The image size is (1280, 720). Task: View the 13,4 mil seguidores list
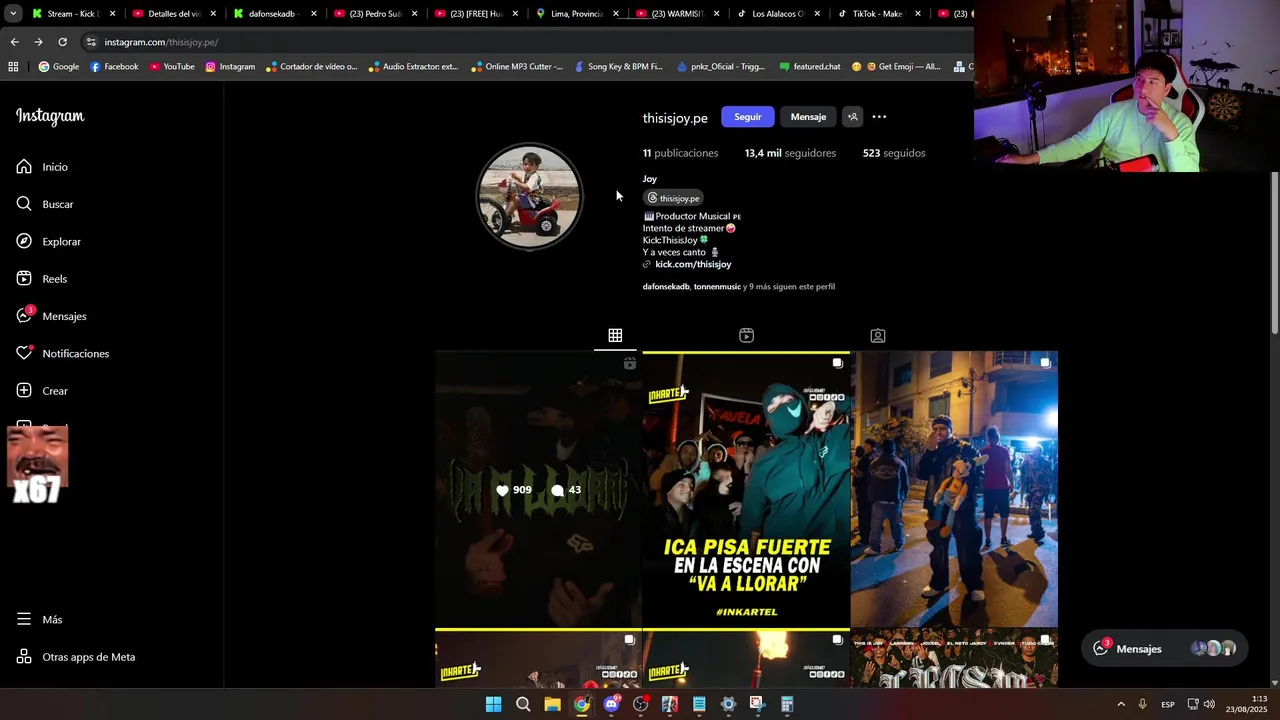[x=790, y=153]
